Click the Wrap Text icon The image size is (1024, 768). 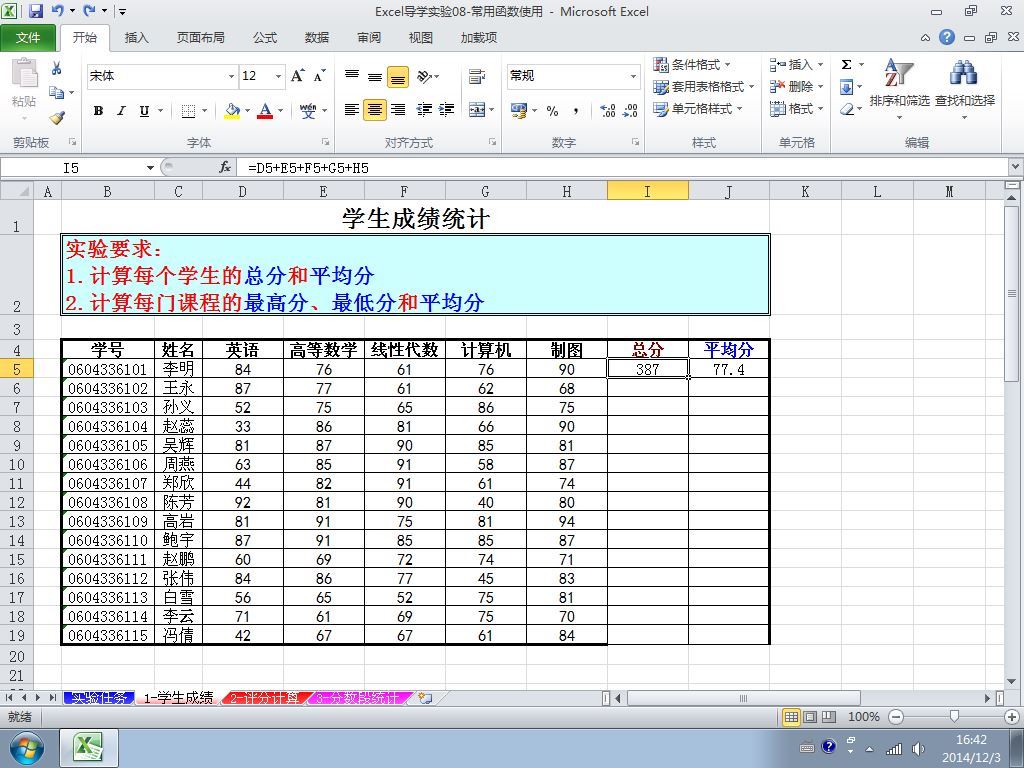(477, 76)
